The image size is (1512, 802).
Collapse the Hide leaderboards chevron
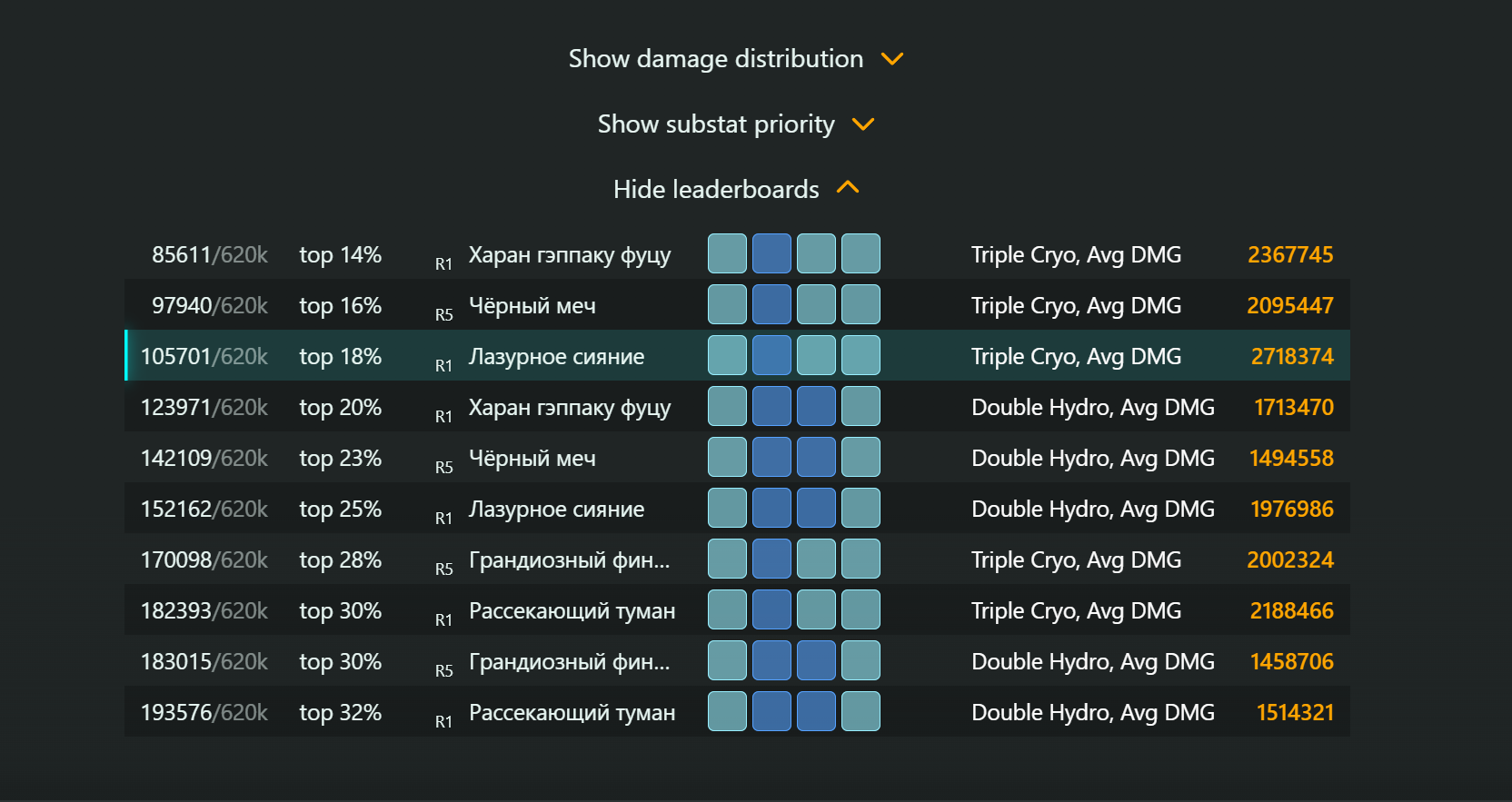coord(848,188)
